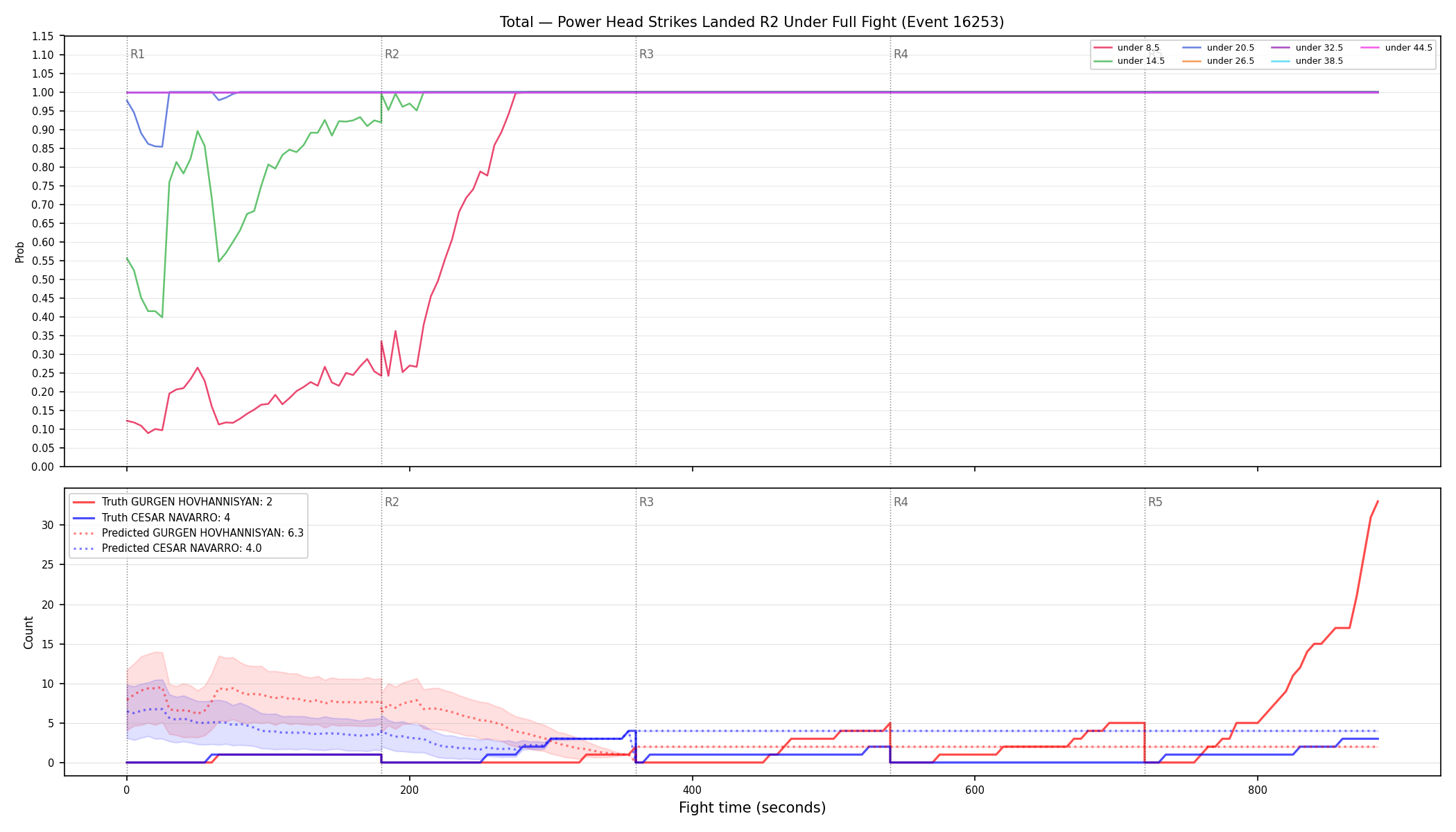Click the 1.00 tick on the Prob axis

43,92
